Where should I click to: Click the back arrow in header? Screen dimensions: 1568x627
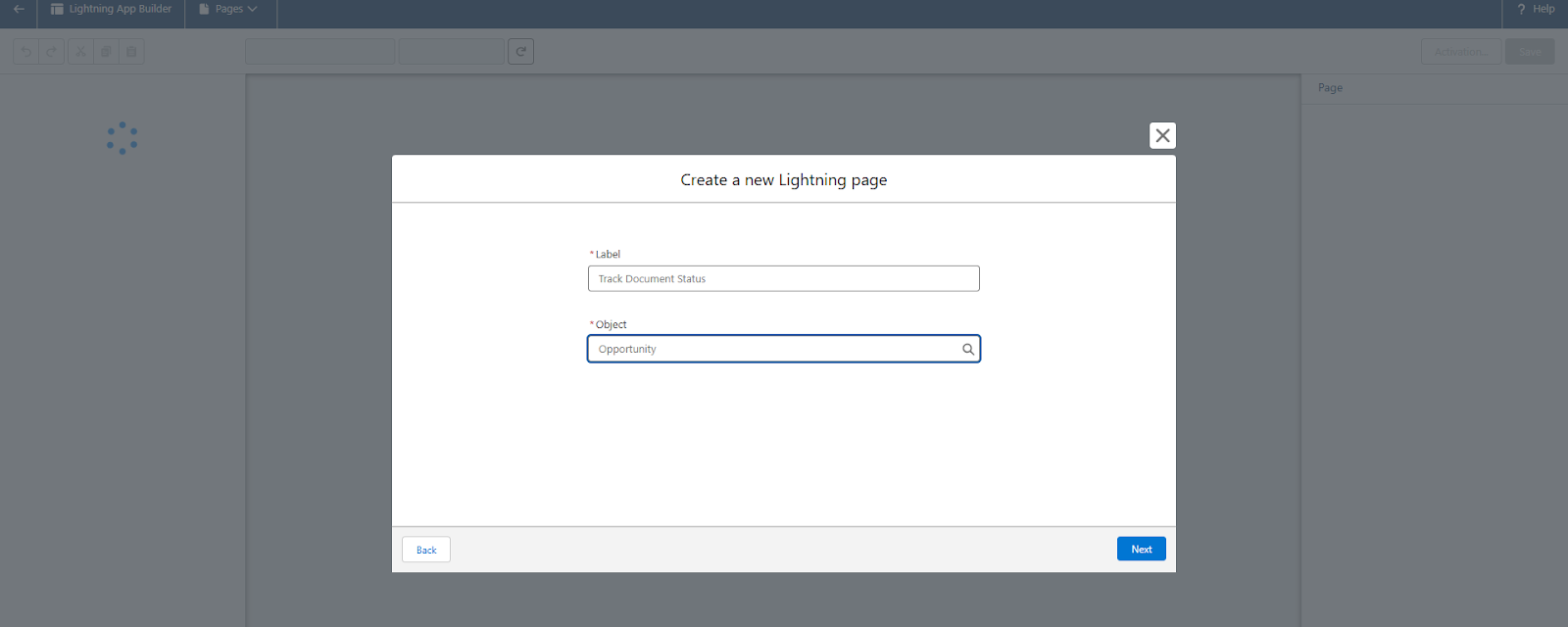click(19, 9)
